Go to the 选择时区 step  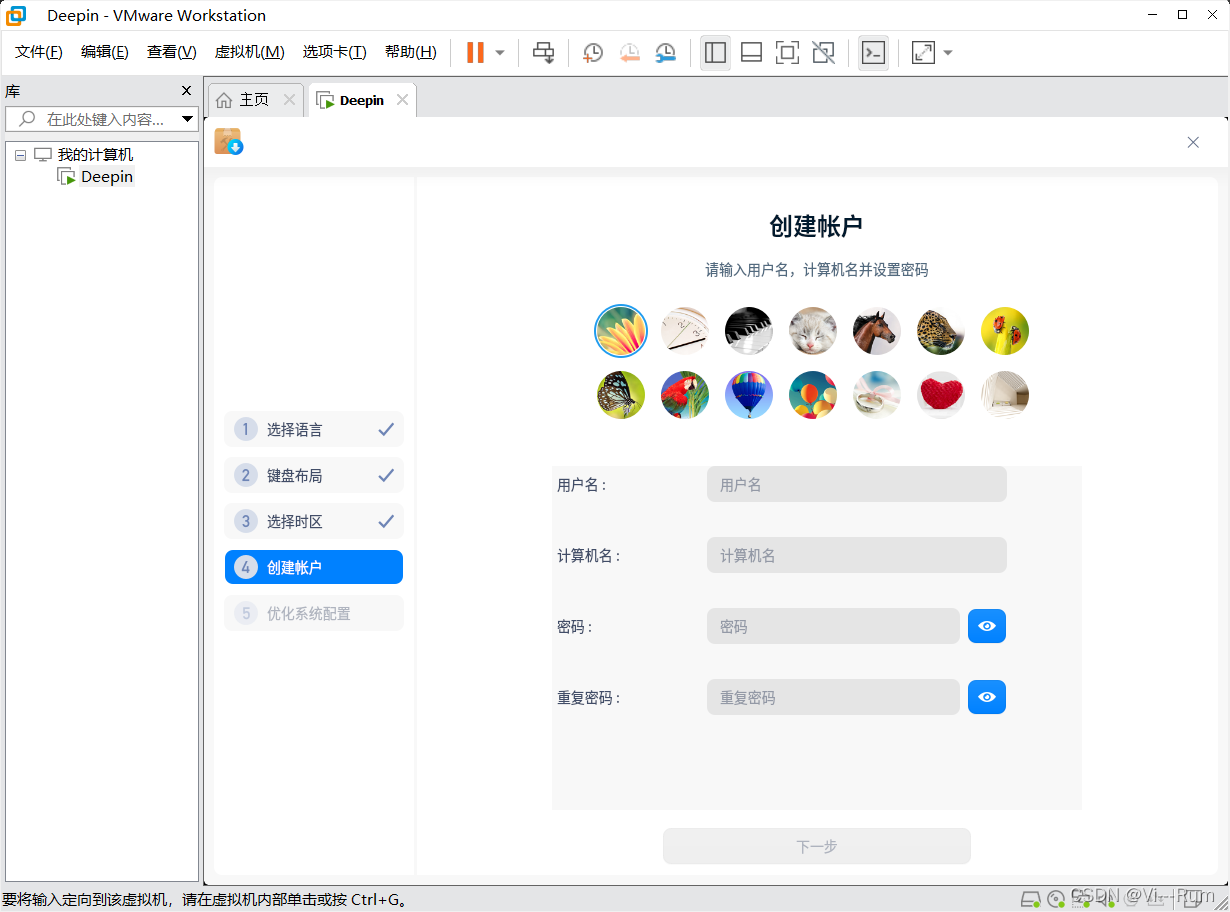click(314, 521)
